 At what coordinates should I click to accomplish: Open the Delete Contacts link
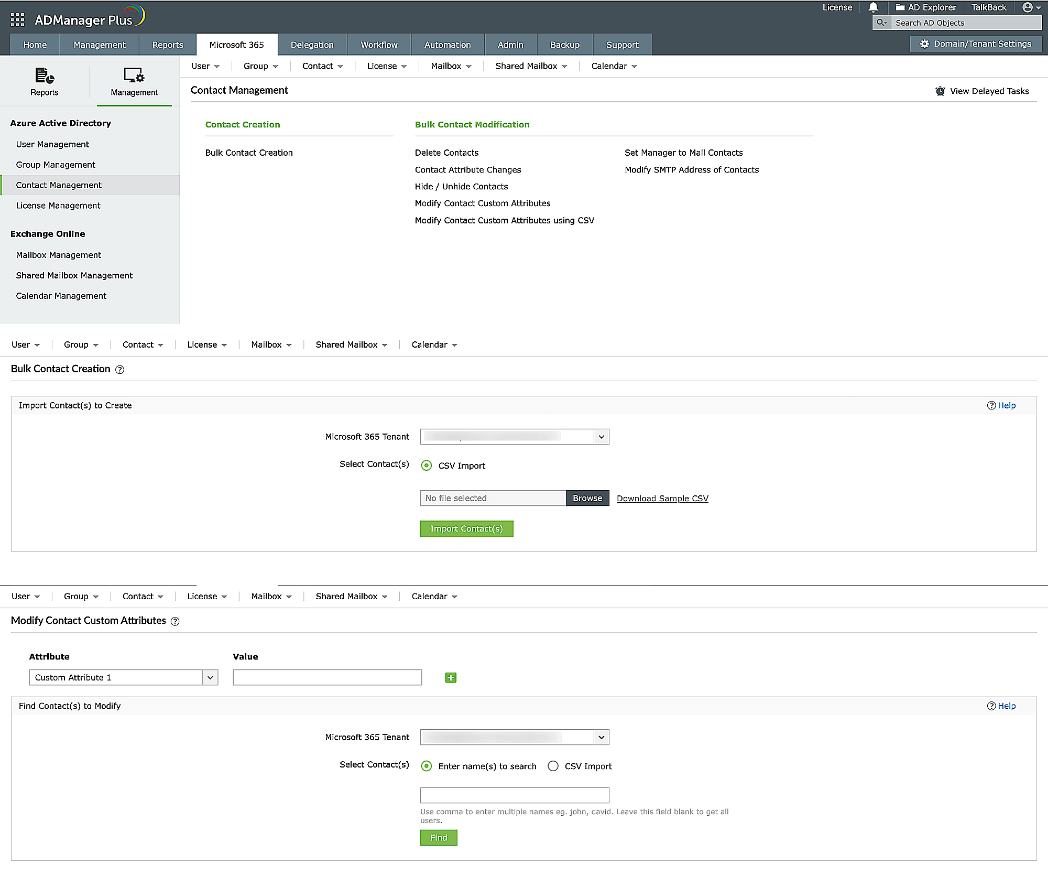(446, 153)
